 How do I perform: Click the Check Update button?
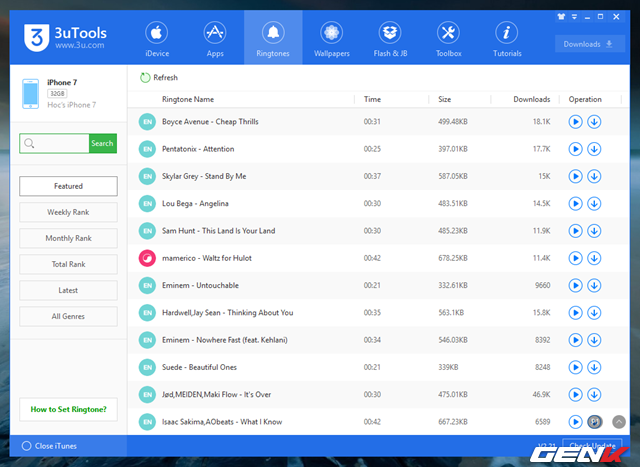[x=592, y=445]
